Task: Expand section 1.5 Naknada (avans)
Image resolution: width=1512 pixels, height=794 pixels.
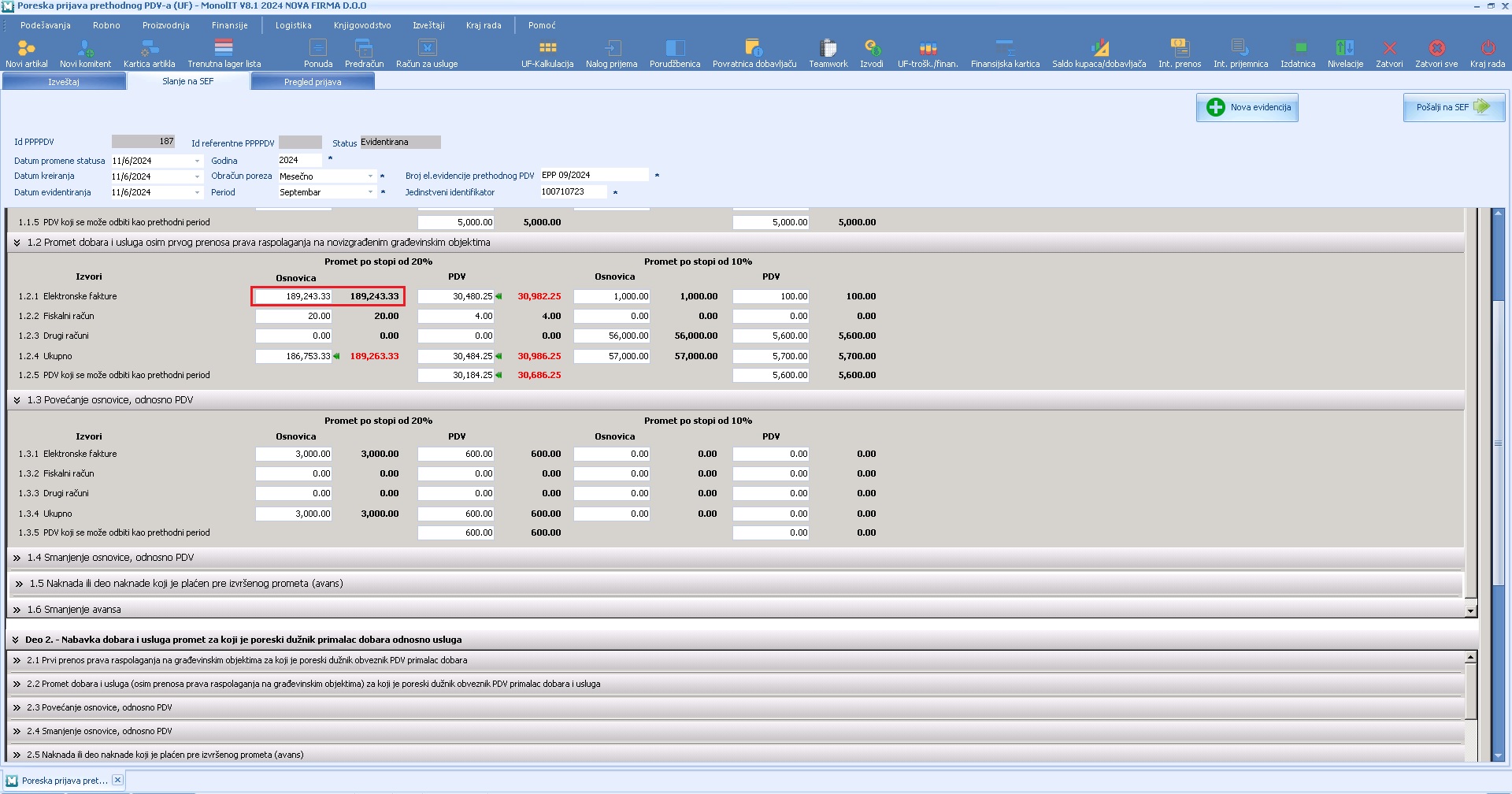Action: point(19,584)
